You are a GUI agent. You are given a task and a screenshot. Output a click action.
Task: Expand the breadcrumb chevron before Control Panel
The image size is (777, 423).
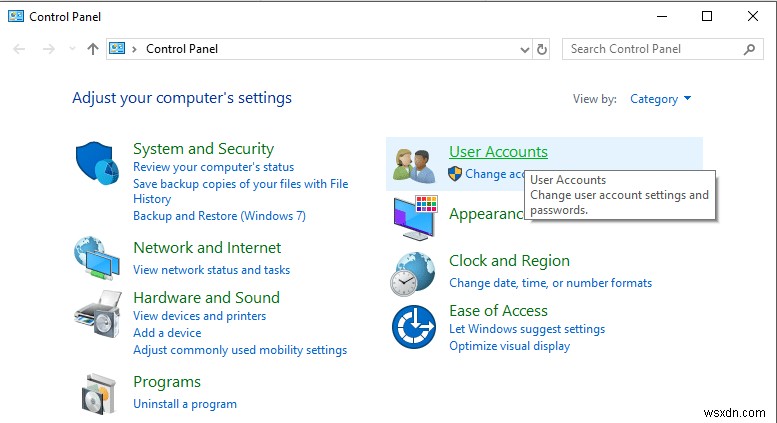[x=134, y=49]
